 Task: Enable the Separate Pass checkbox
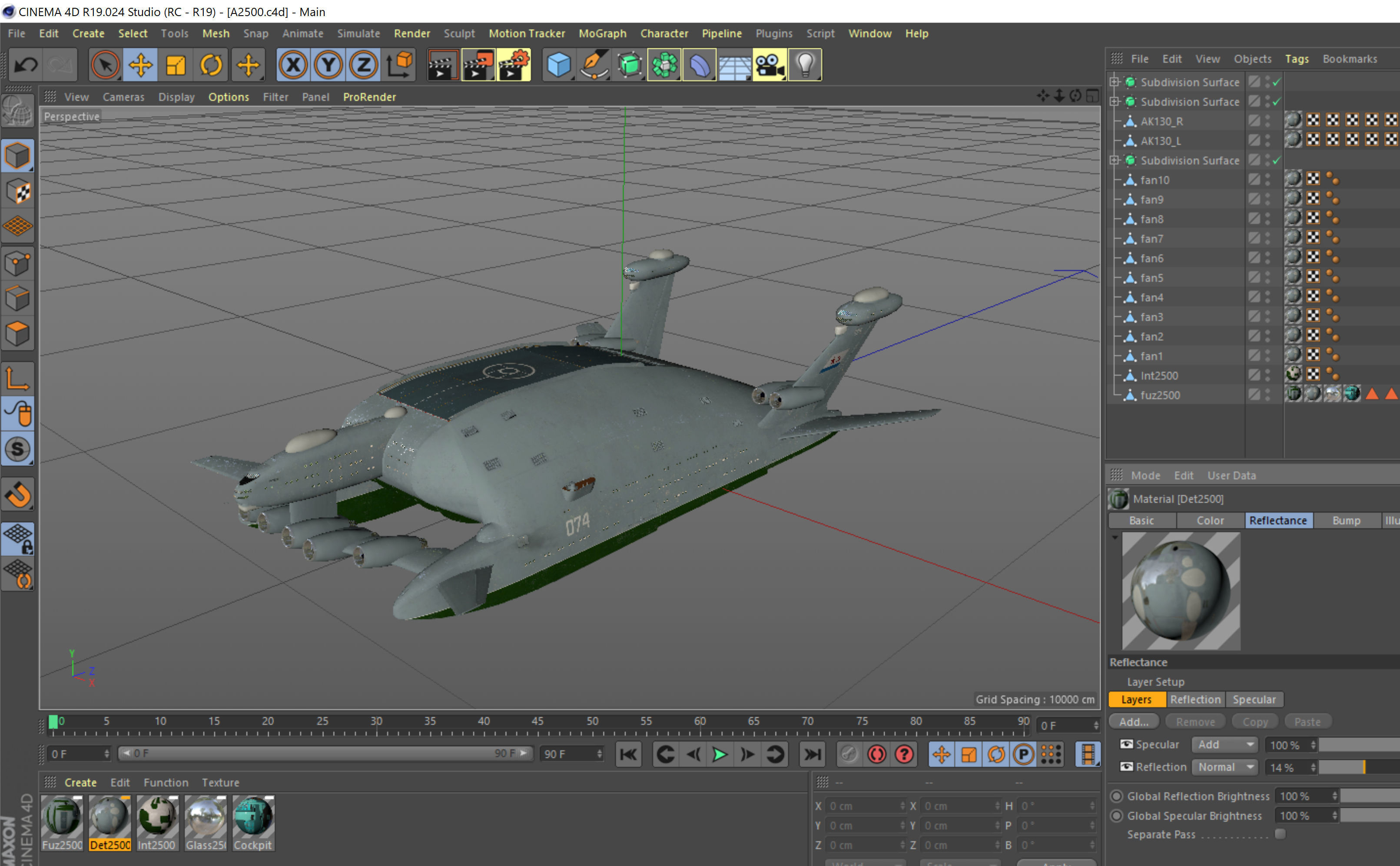click(x=1280, y=834)
